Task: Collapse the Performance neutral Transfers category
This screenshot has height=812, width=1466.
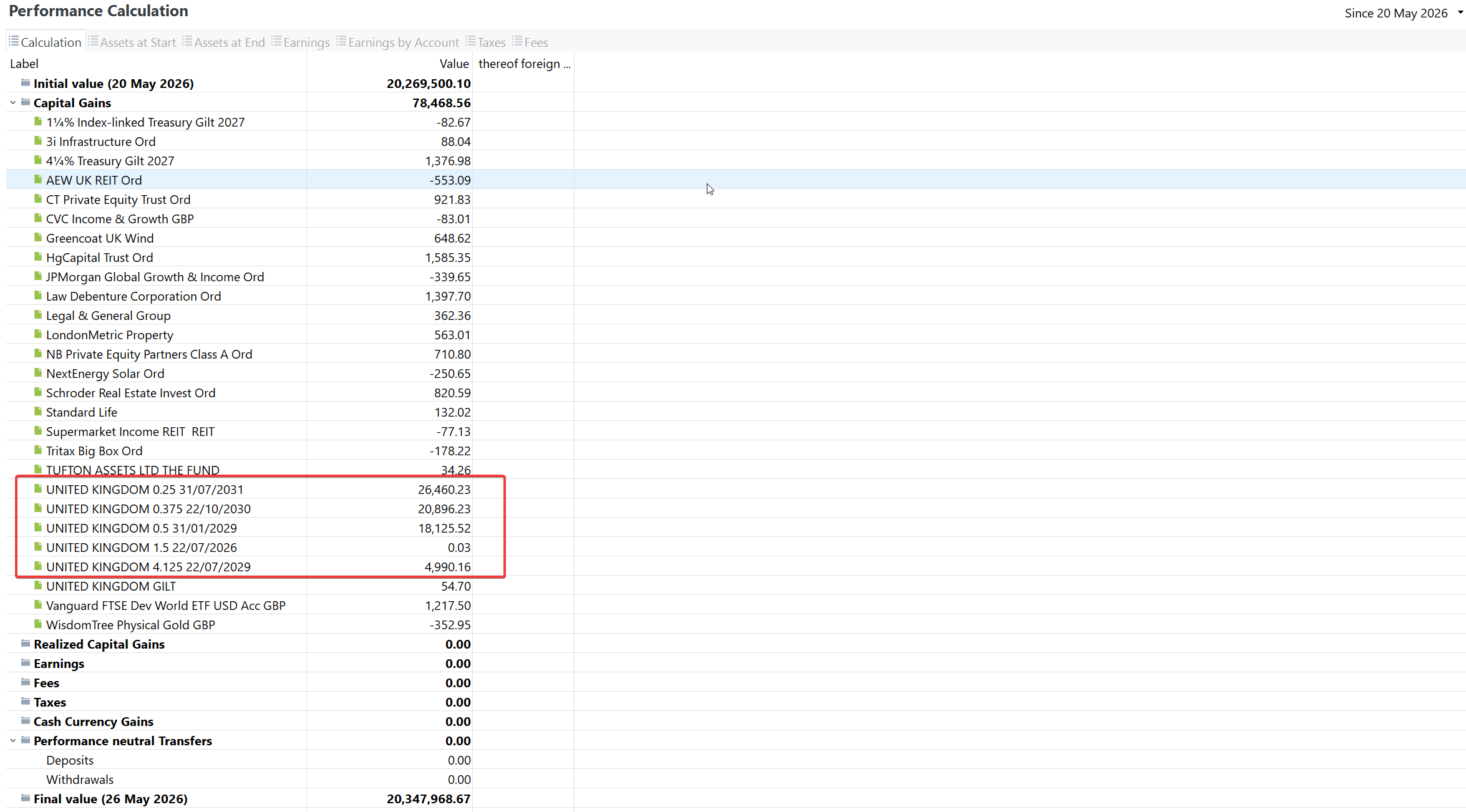Action: point(12,740)
